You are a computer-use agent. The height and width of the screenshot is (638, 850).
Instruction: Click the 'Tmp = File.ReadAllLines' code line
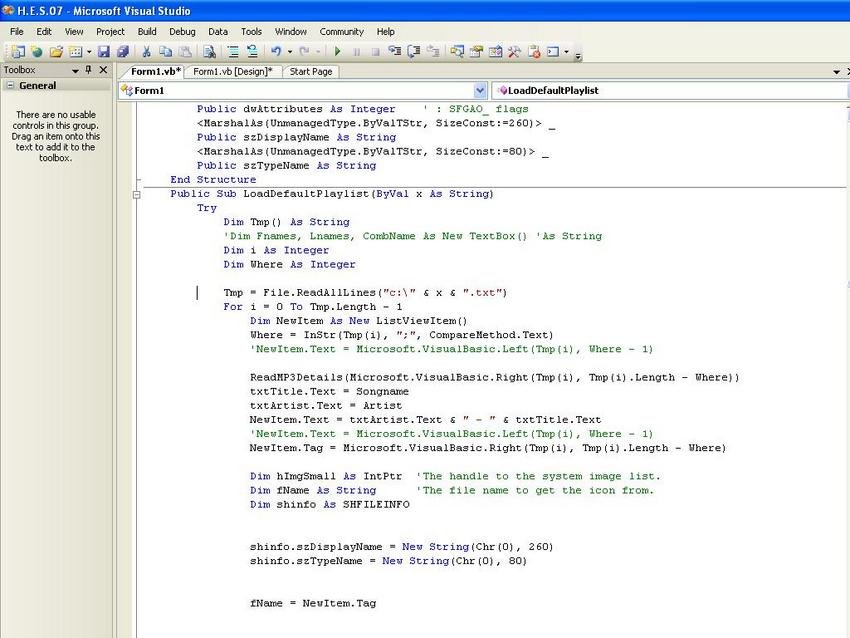tap(365, 293)
